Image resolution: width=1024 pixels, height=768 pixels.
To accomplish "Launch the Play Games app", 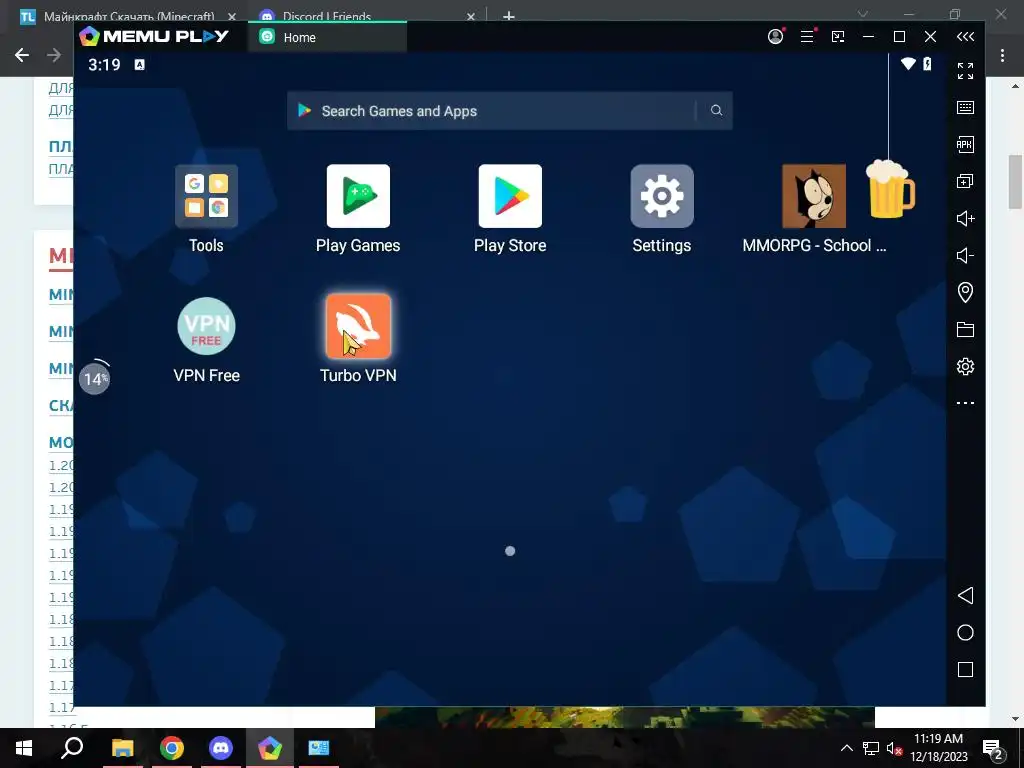I will pyautogui.click(x=358, y=196).
